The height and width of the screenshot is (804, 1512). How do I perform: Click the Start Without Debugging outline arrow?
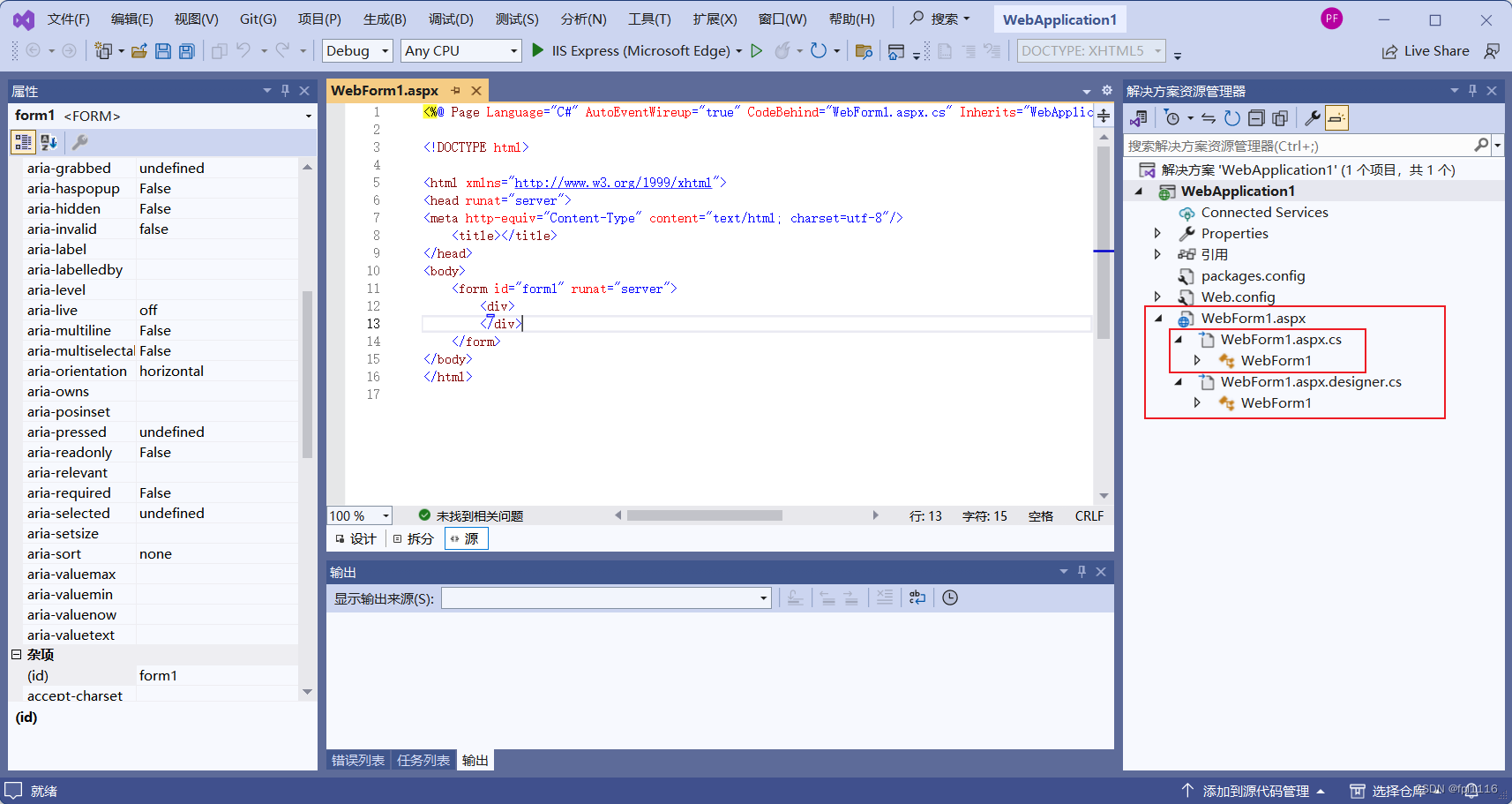[757, 50]
